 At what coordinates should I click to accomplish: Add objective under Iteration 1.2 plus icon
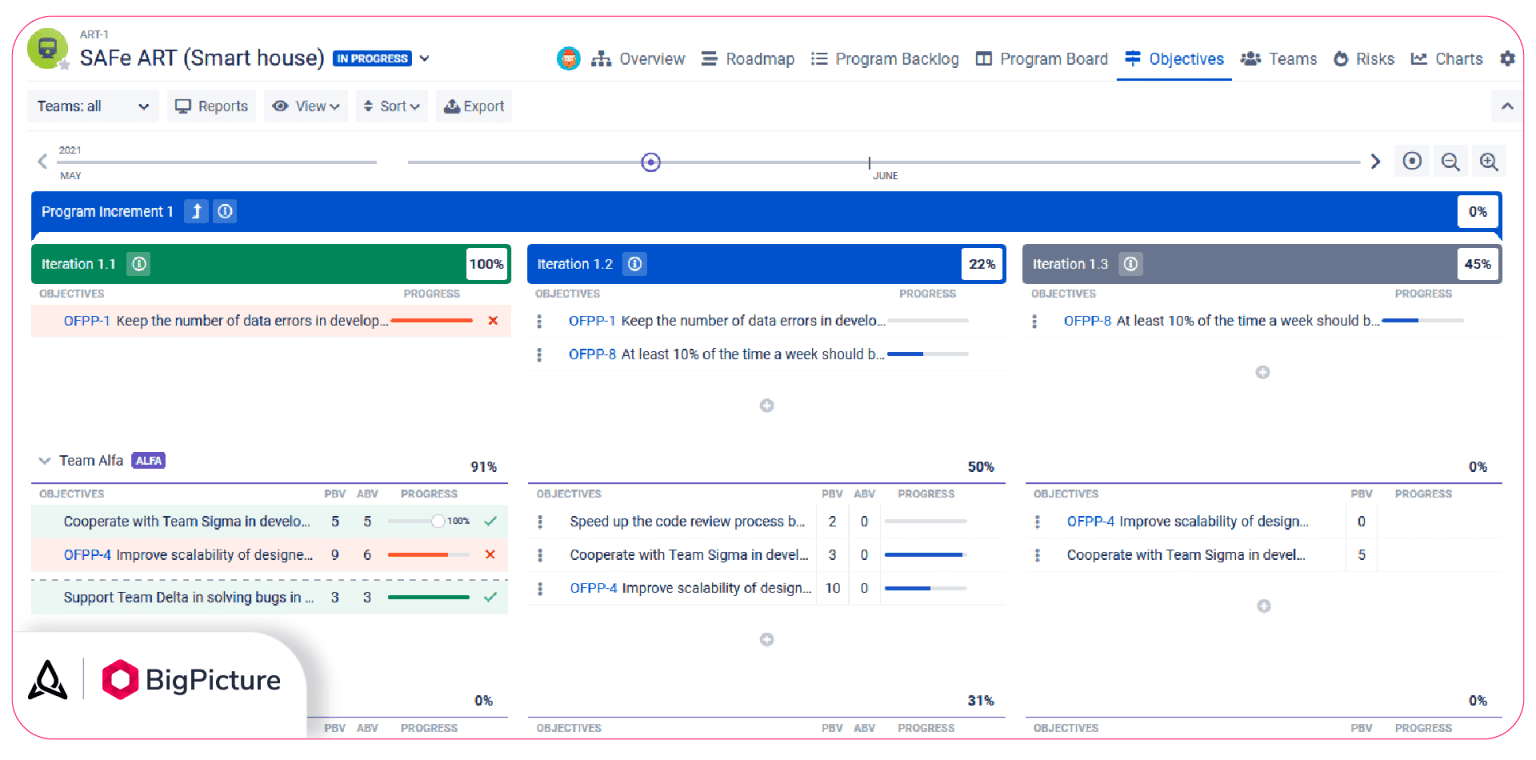767,406
